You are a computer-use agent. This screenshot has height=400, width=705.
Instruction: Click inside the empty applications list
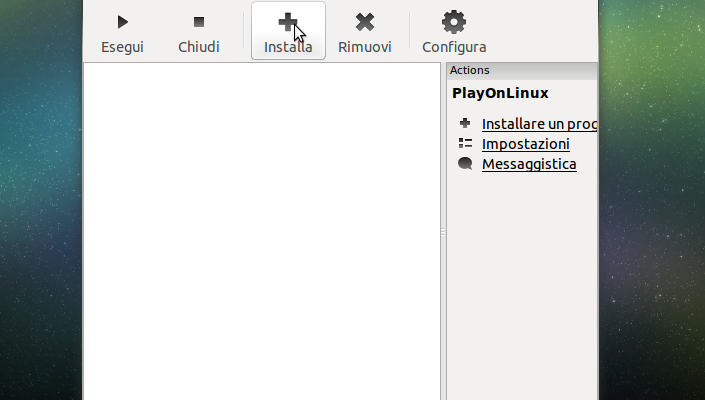click(261, 231)
